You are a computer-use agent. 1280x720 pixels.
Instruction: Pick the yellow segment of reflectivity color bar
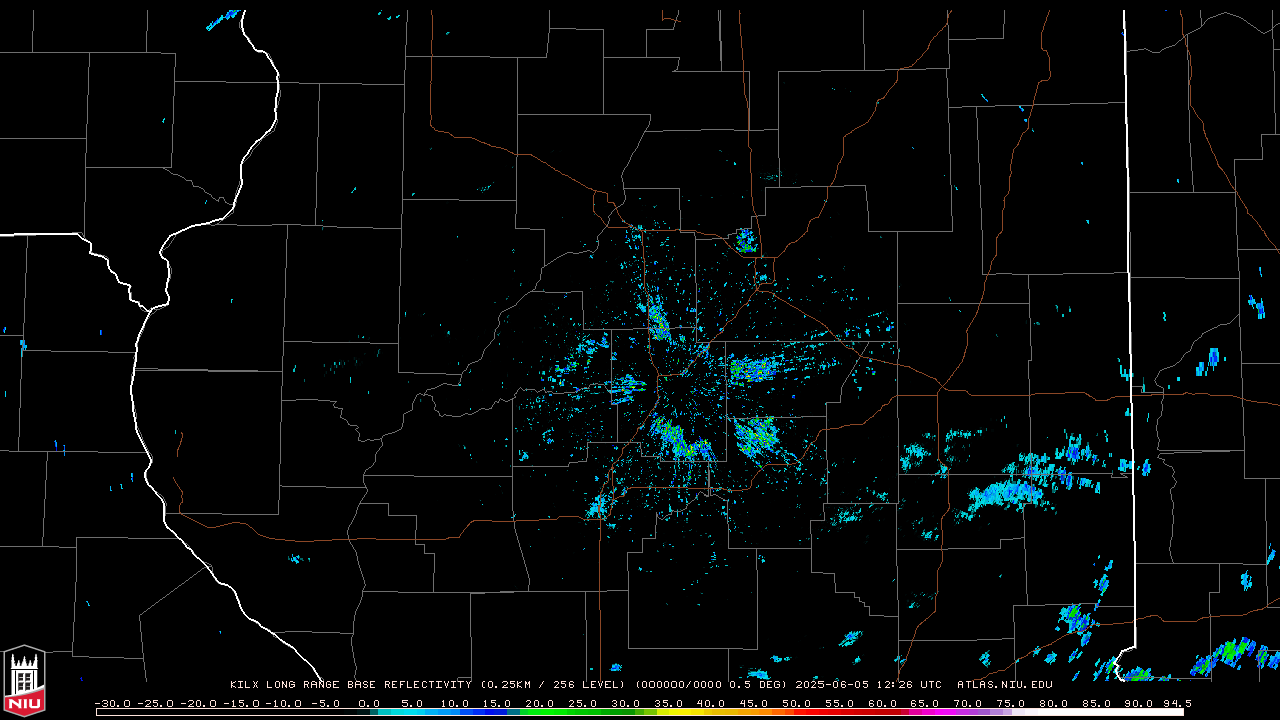682,712
